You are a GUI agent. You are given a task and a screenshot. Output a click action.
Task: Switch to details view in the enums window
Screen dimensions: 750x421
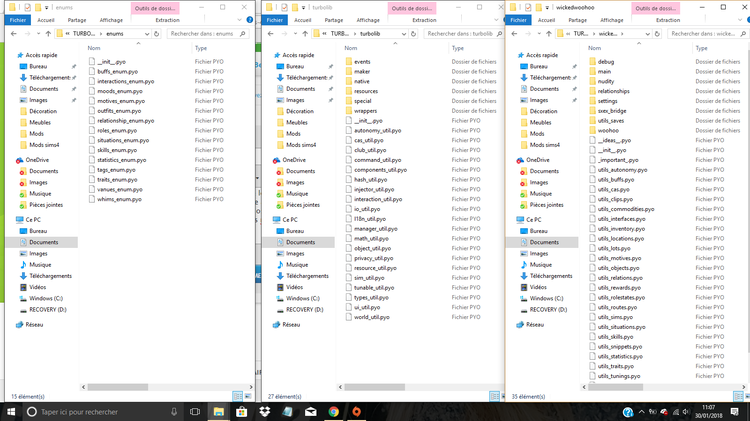coord(237,396)
